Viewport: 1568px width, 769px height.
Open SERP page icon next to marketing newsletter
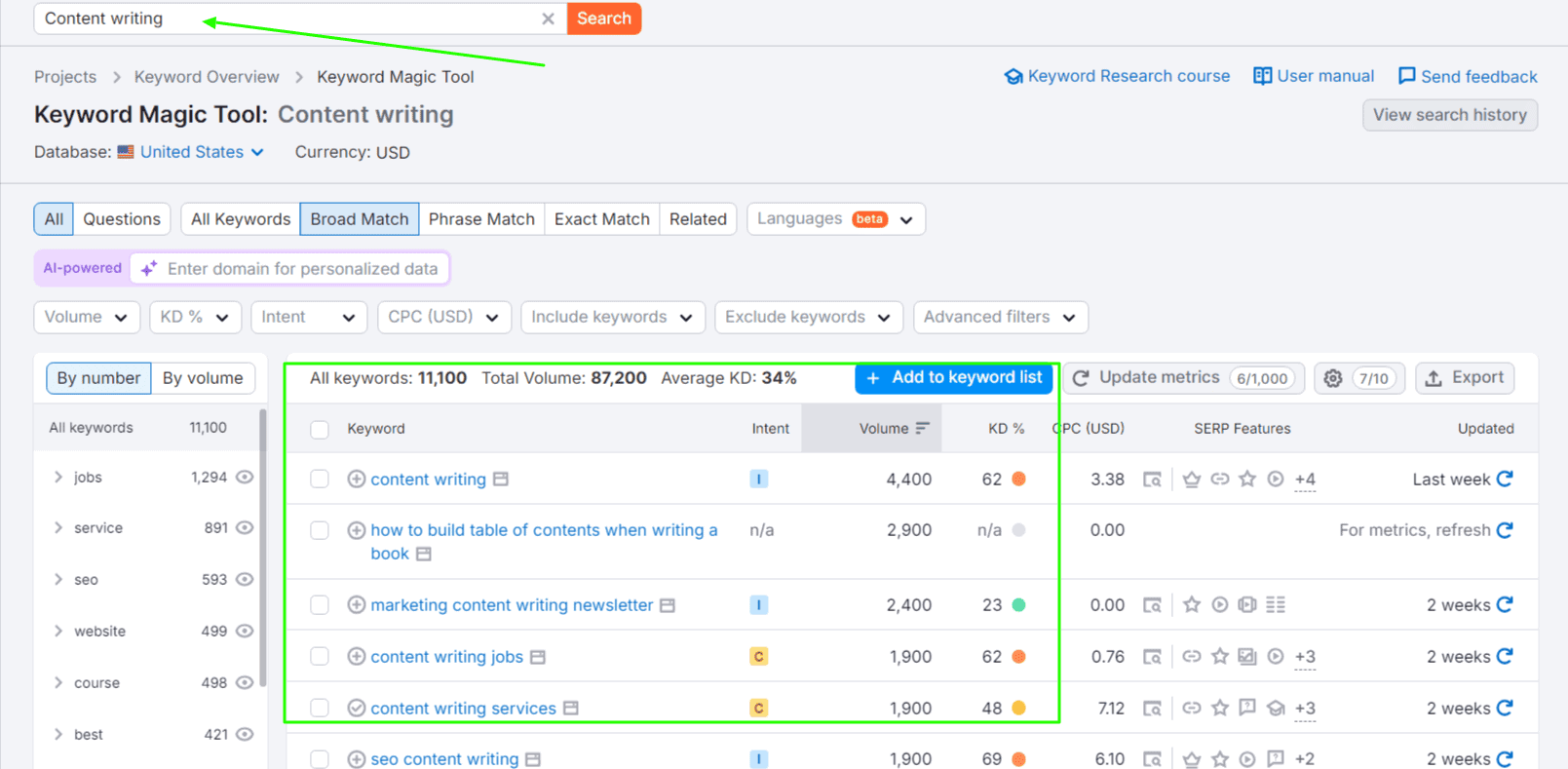pyautogui.click(x=668, y=605)
